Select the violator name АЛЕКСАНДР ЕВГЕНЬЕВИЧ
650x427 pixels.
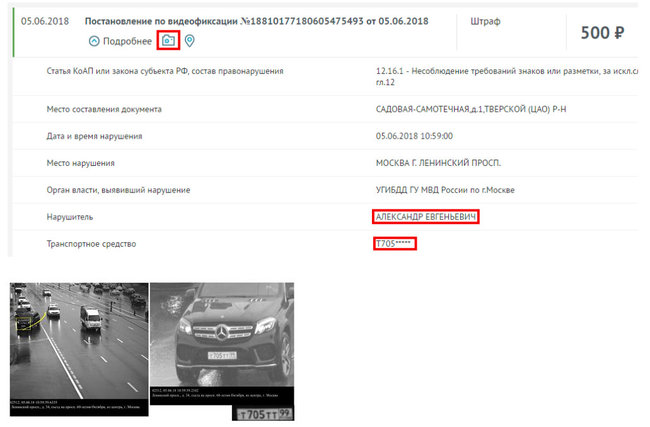click(426, 217)
